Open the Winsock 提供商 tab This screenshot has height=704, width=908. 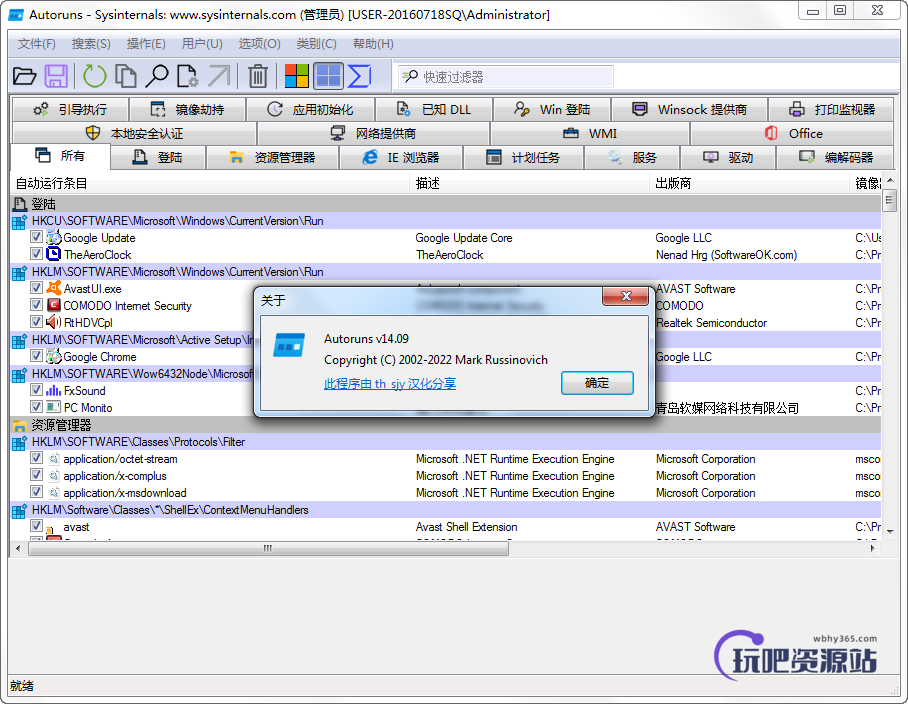tap(689, 109)
